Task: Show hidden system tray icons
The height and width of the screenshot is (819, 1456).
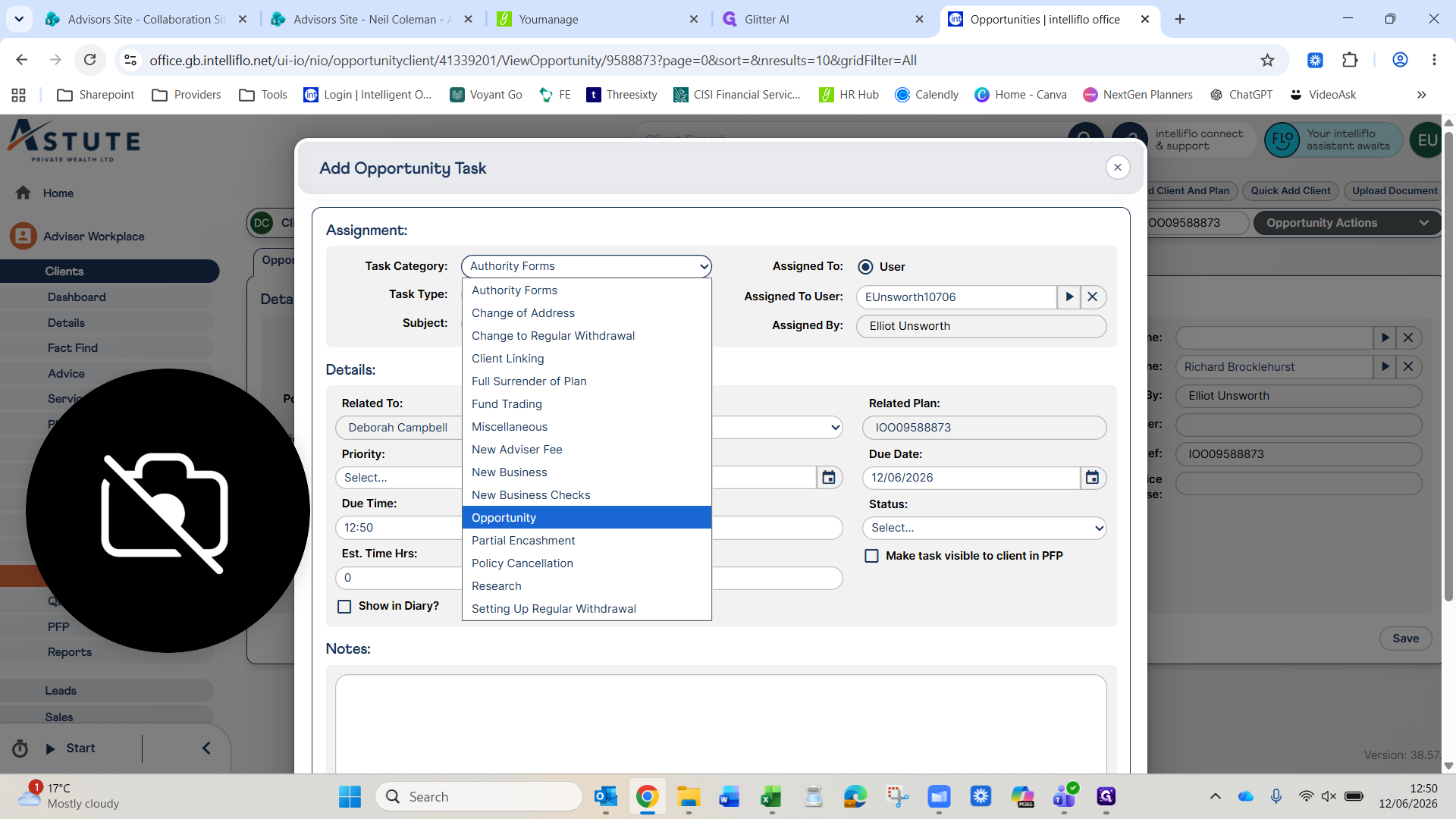Action: coord(1215,796)
